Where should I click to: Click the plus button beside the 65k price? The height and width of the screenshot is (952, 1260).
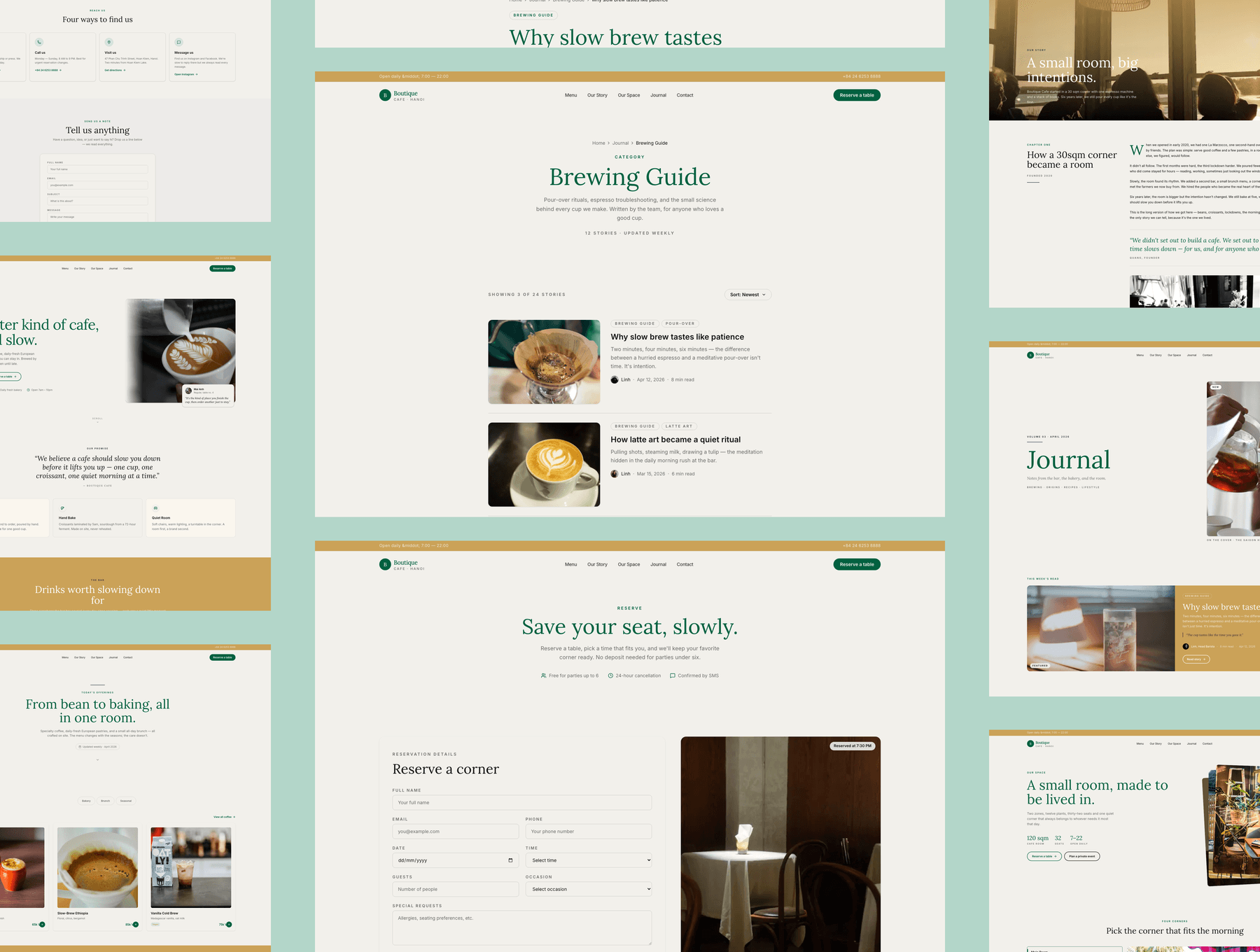point(42,925)
